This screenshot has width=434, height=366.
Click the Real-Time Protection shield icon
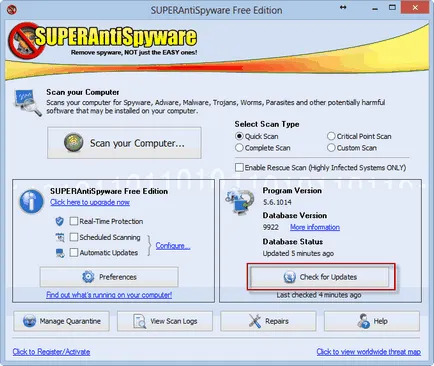tap(59, 221)
